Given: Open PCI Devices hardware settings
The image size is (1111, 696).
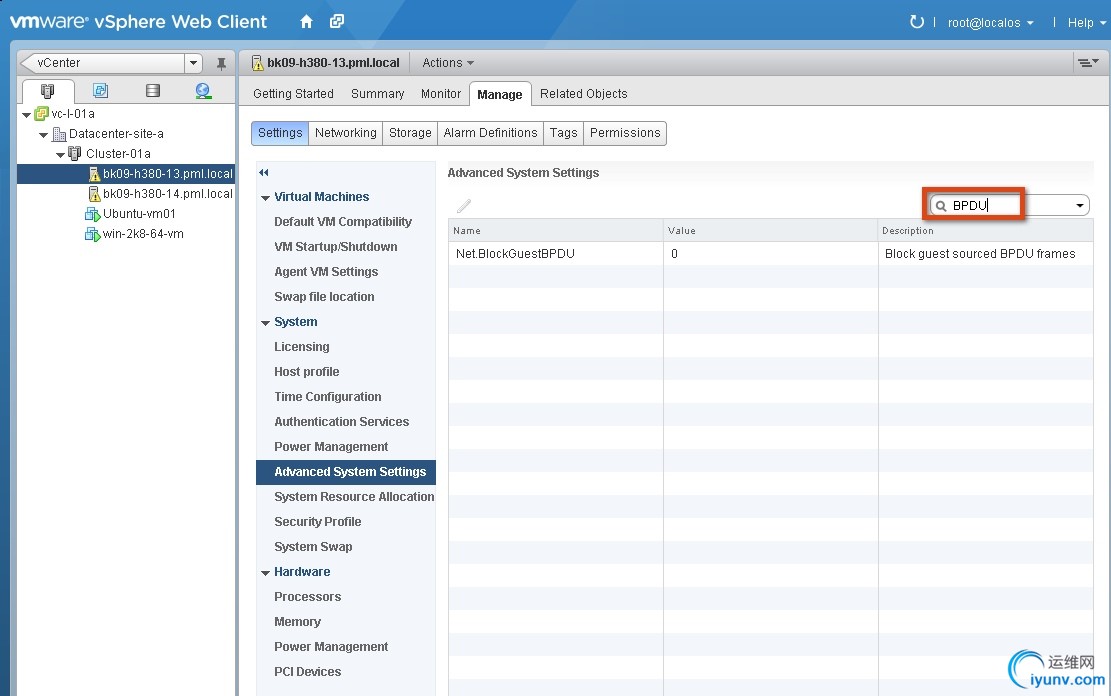Looking at the screenshot, I should click(x=308, y=672).
